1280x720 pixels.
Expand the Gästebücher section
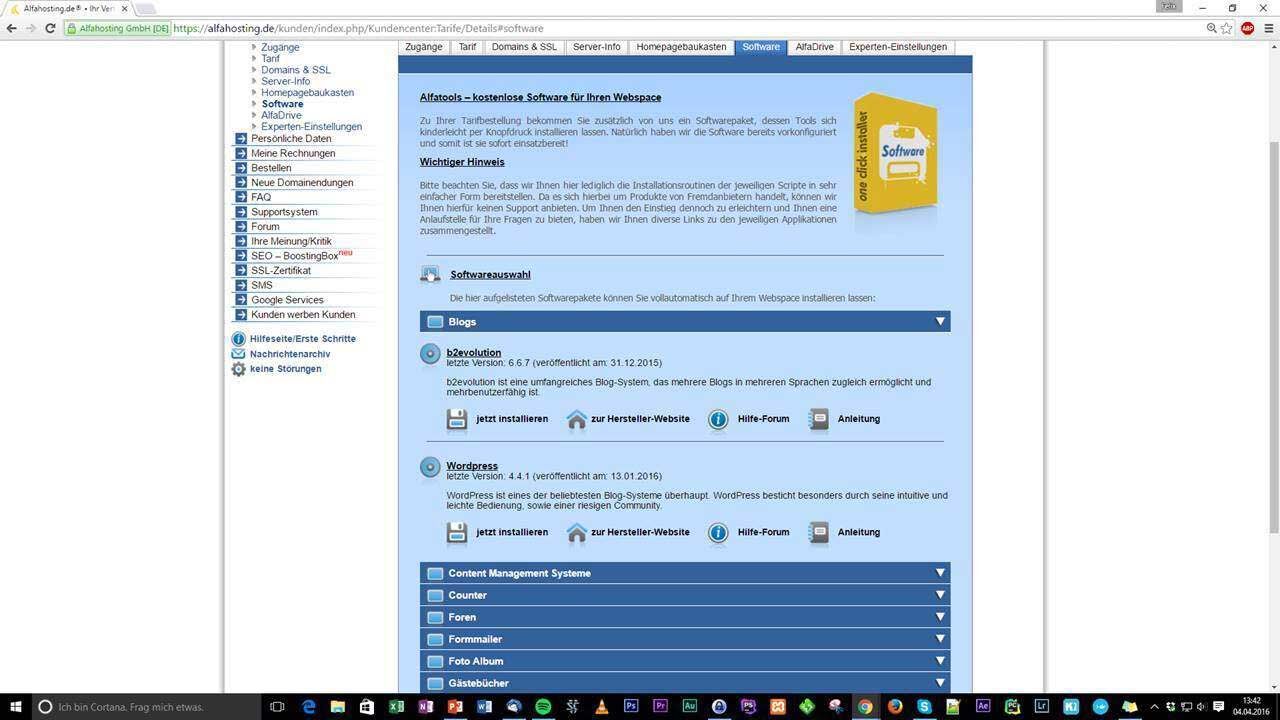click(685, 683)
